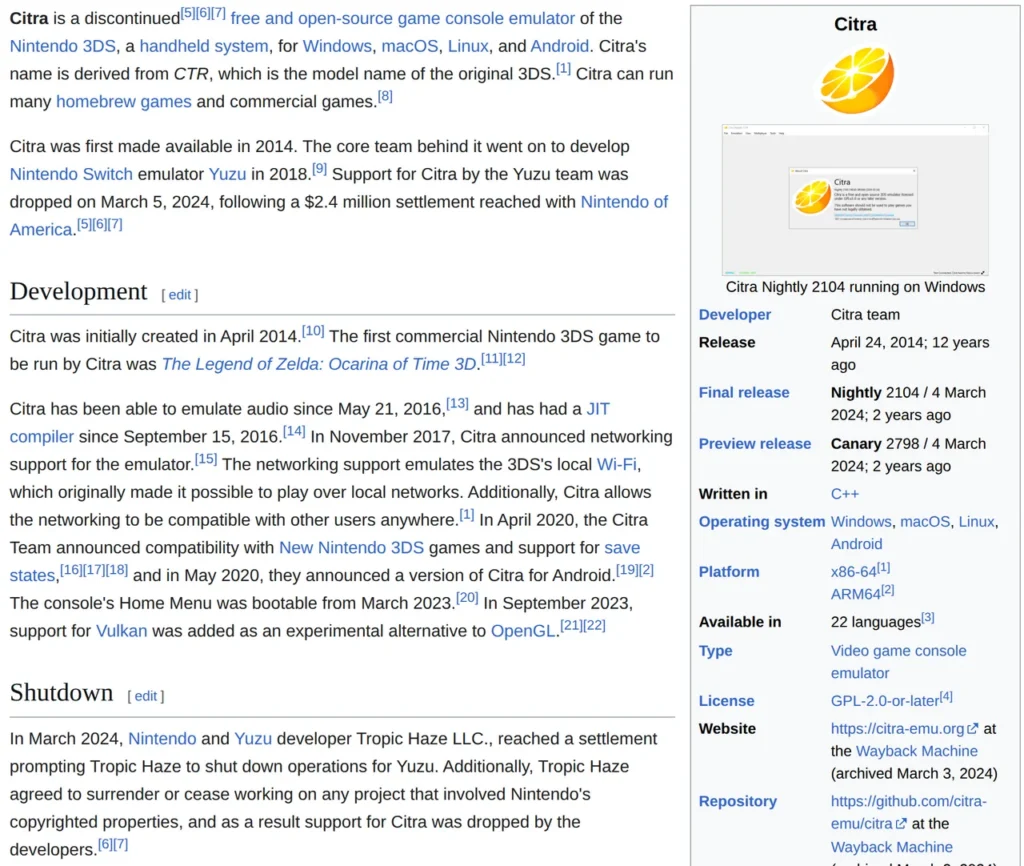1024x866 pixels.
Task: Select the infobox text 'Citra team'
Action: (865, 315)
